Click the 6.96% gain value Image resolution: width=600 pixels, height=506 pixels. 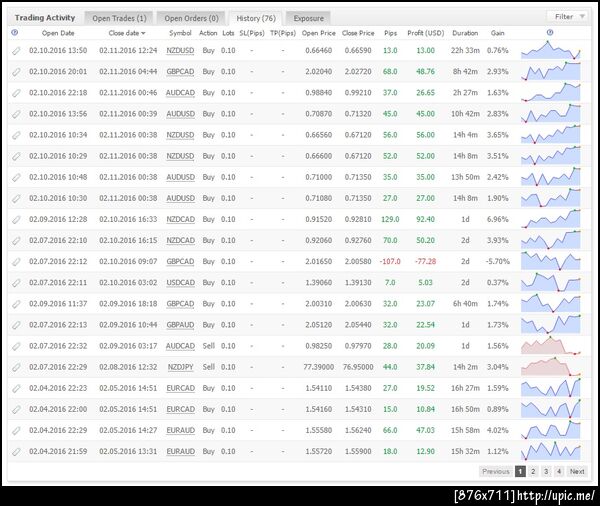pos(497,219)
